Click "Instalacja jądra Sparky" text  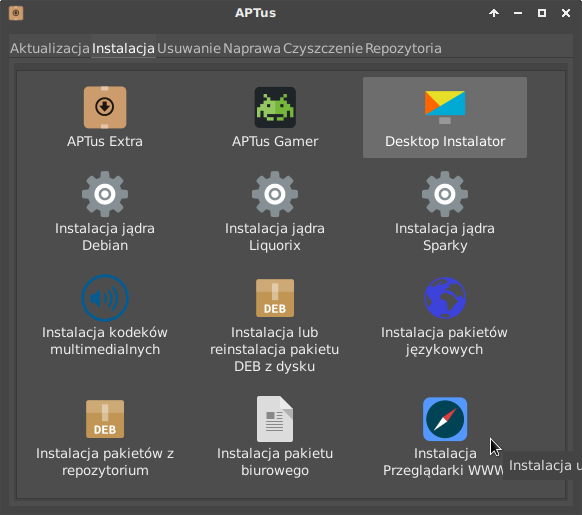[445, 237]
